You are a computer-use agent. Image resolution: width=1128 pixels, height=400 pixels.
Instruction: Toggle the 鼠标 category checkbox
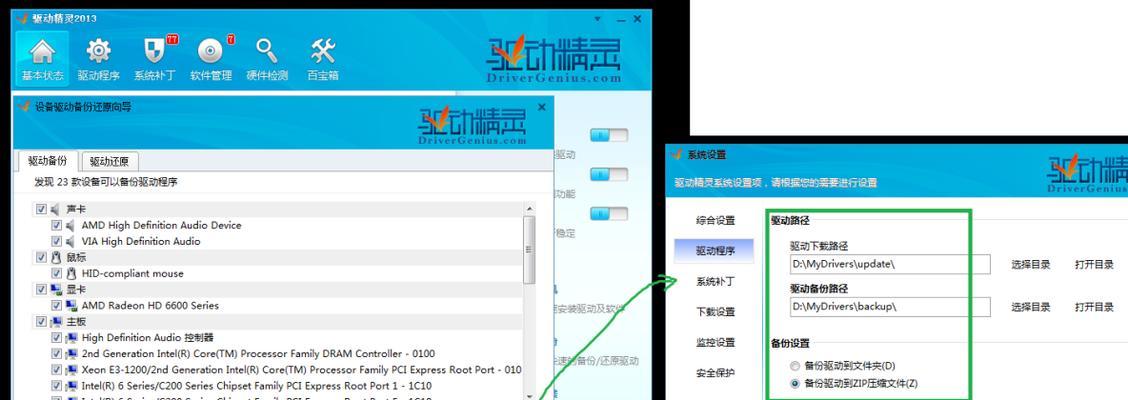coord(41,257)
